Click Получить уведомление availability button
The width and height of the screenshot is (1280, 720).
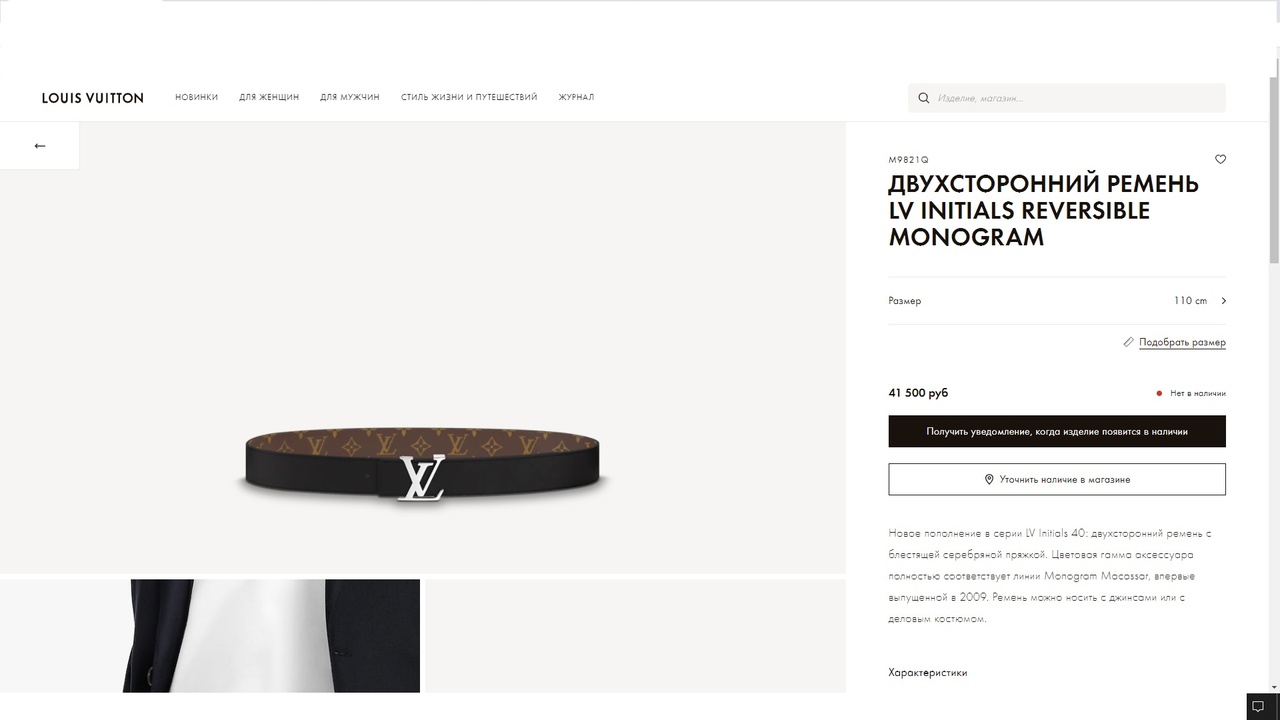tap(1057, 432)
